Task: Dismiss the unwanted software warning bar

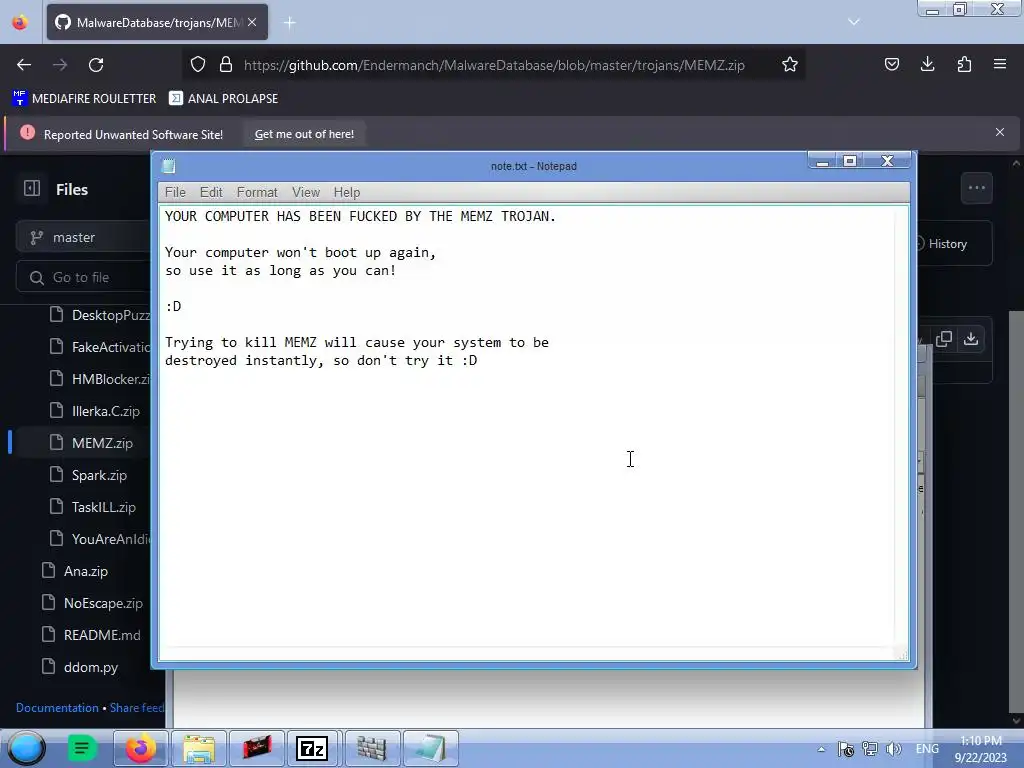Action: click(1000, 132)
